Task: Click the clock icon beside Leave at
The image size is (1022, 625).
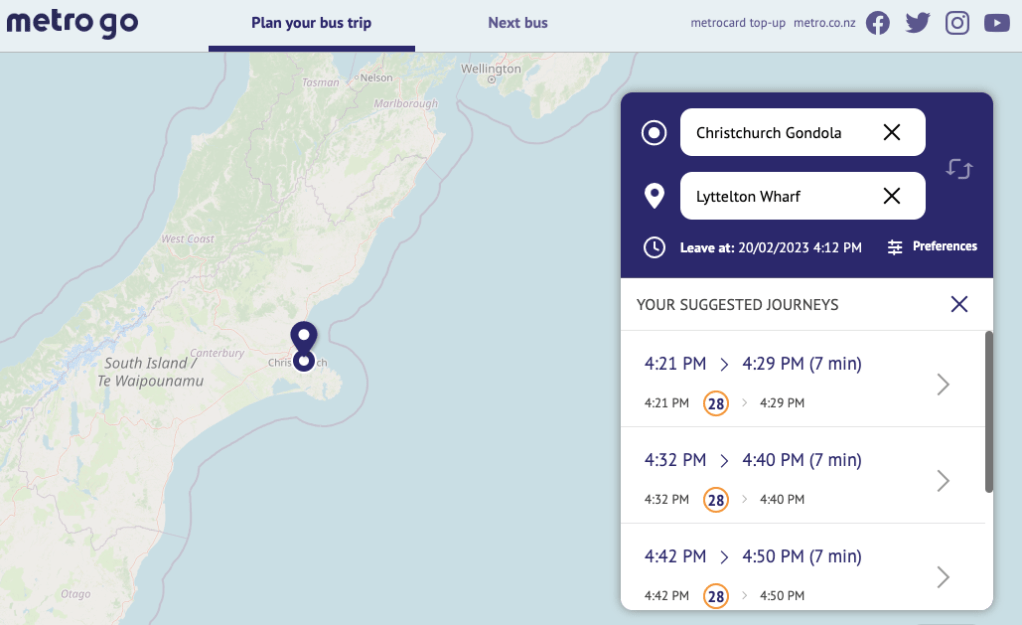Action: pyautogui.click(x=654, y=247)
